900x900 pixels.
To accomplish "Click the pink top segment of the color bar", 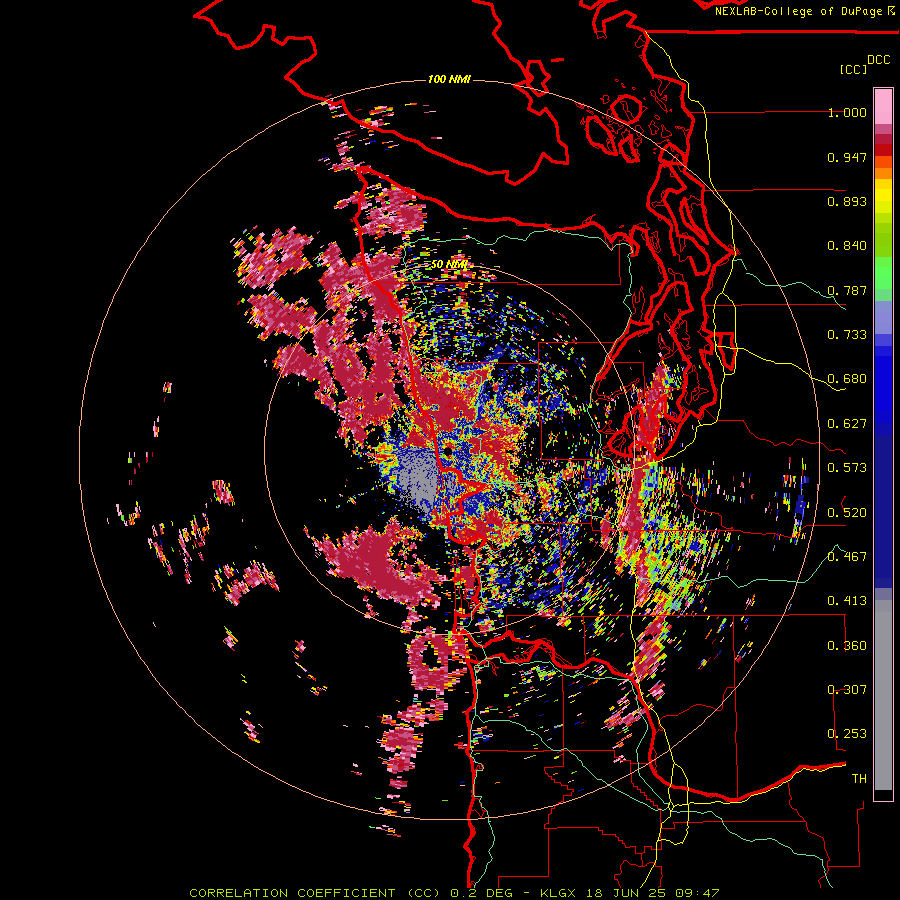I will point(883,106).
